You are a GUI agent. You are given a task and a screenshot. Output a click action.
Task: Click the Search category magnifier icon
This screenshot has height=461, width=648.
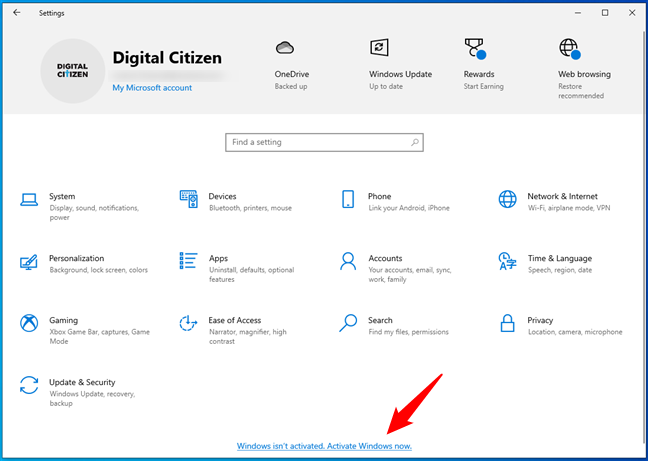point(348,323)
